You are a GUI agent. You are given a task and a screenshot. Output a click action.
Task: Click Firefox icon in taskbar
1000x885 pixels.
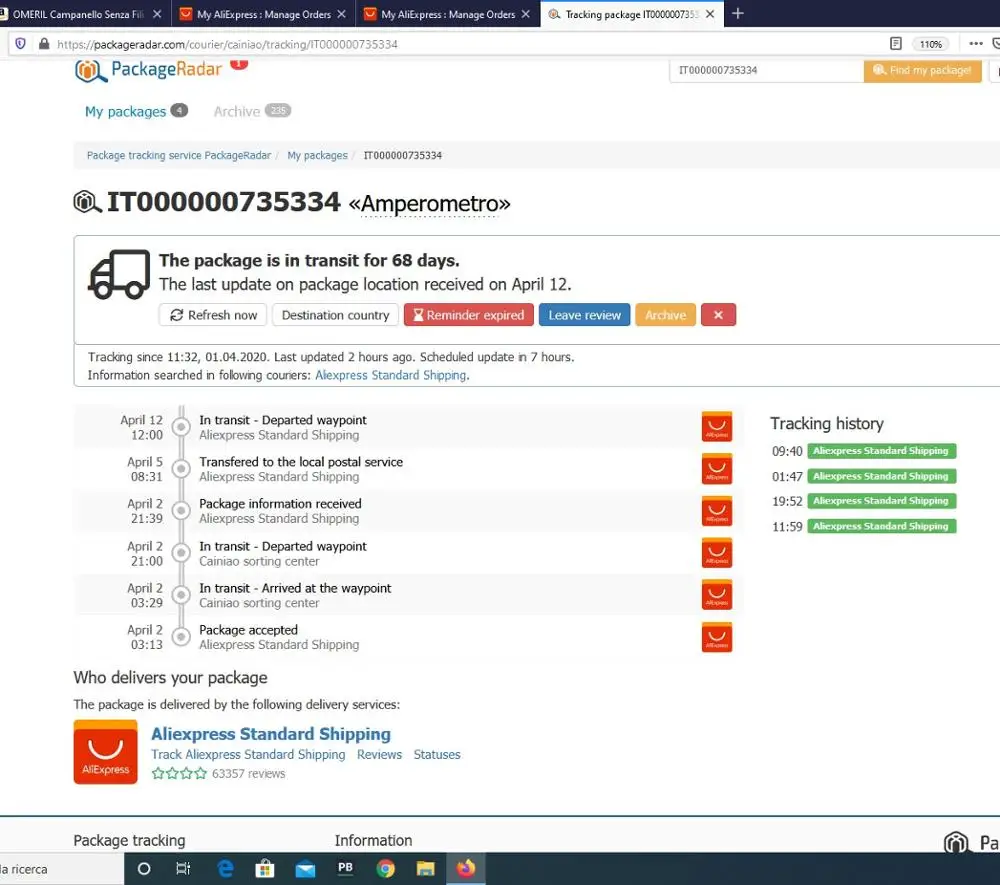(x=466, y=868)
